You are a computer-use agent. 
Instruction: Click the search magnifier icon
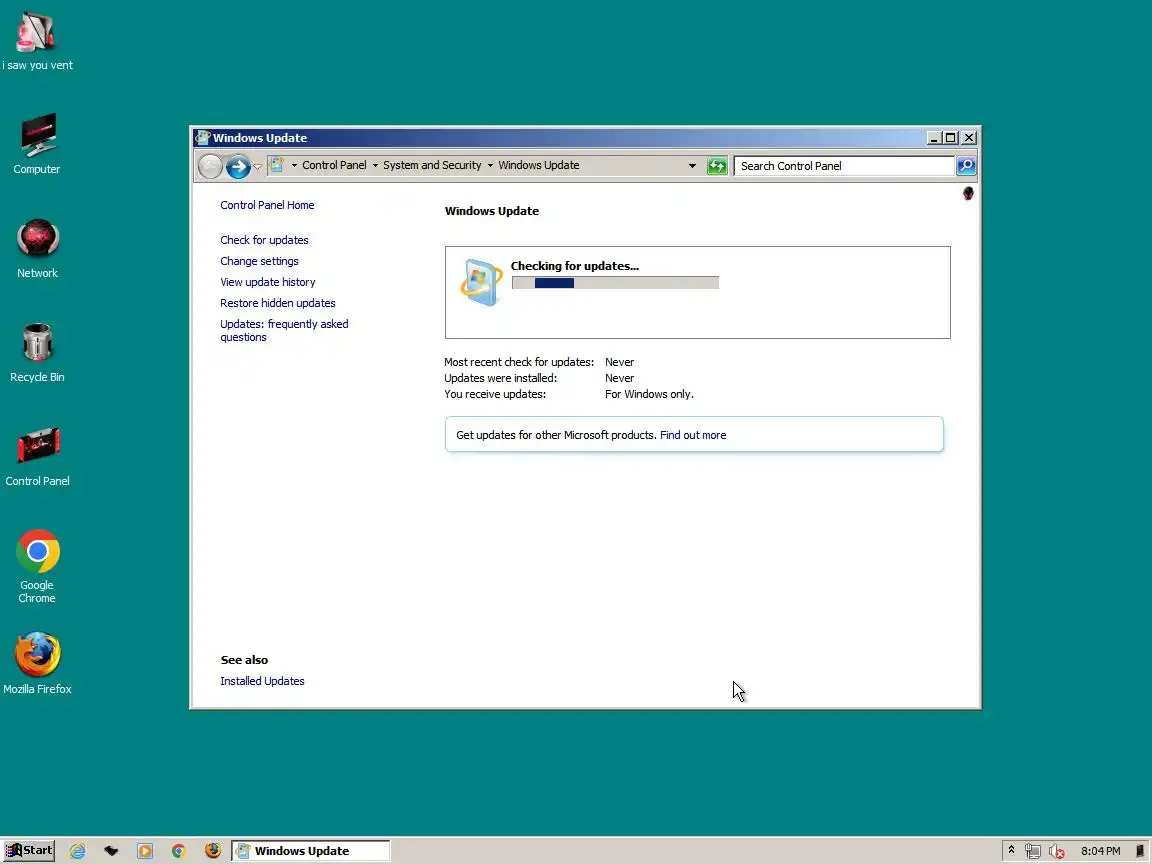coord(966,166)
